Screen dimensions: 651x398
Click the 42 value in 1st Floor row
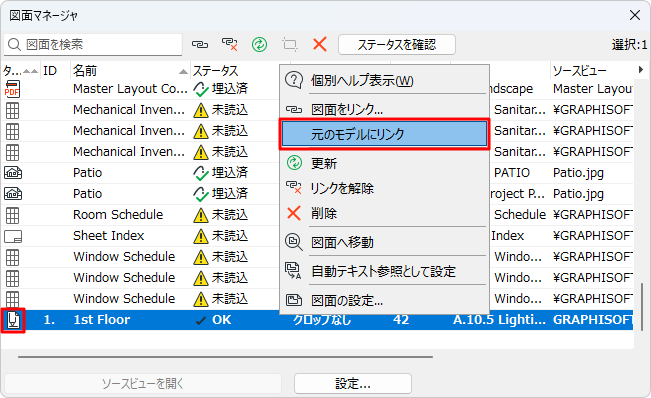[401, 320]
